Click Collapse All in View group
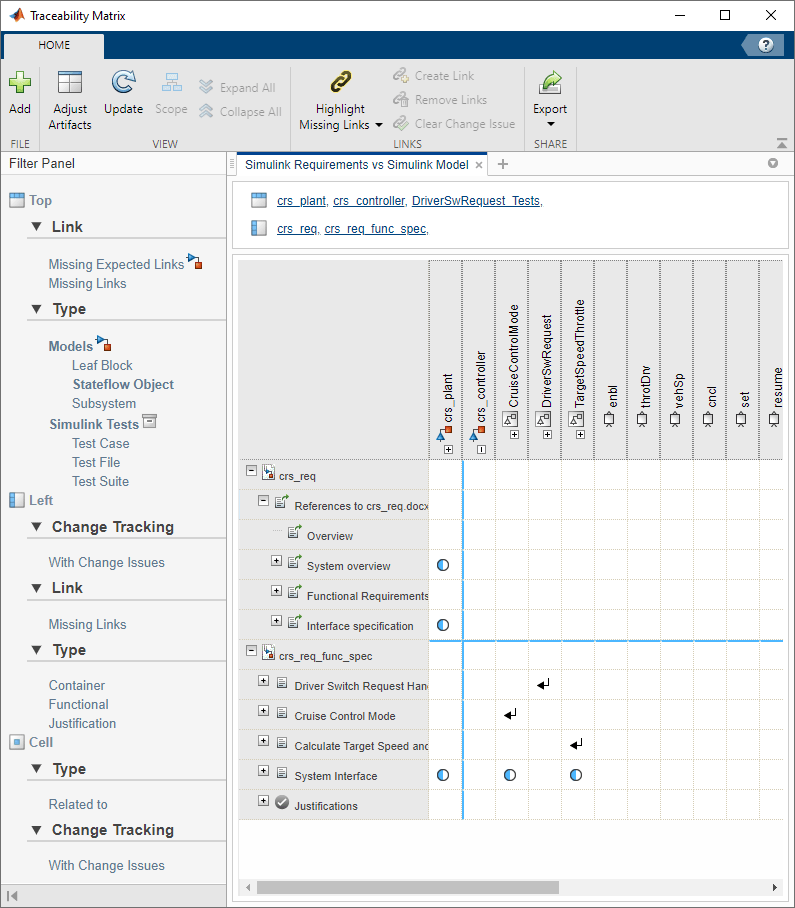The width and height of the screenshot is (795, 908). [240, 111]
